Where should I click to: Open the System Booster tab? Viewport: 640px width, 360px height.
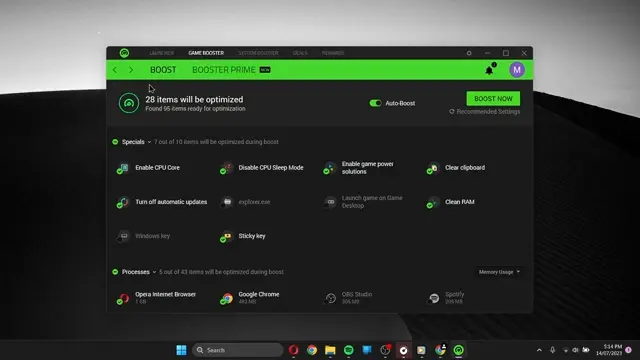(x=258, y=53)
